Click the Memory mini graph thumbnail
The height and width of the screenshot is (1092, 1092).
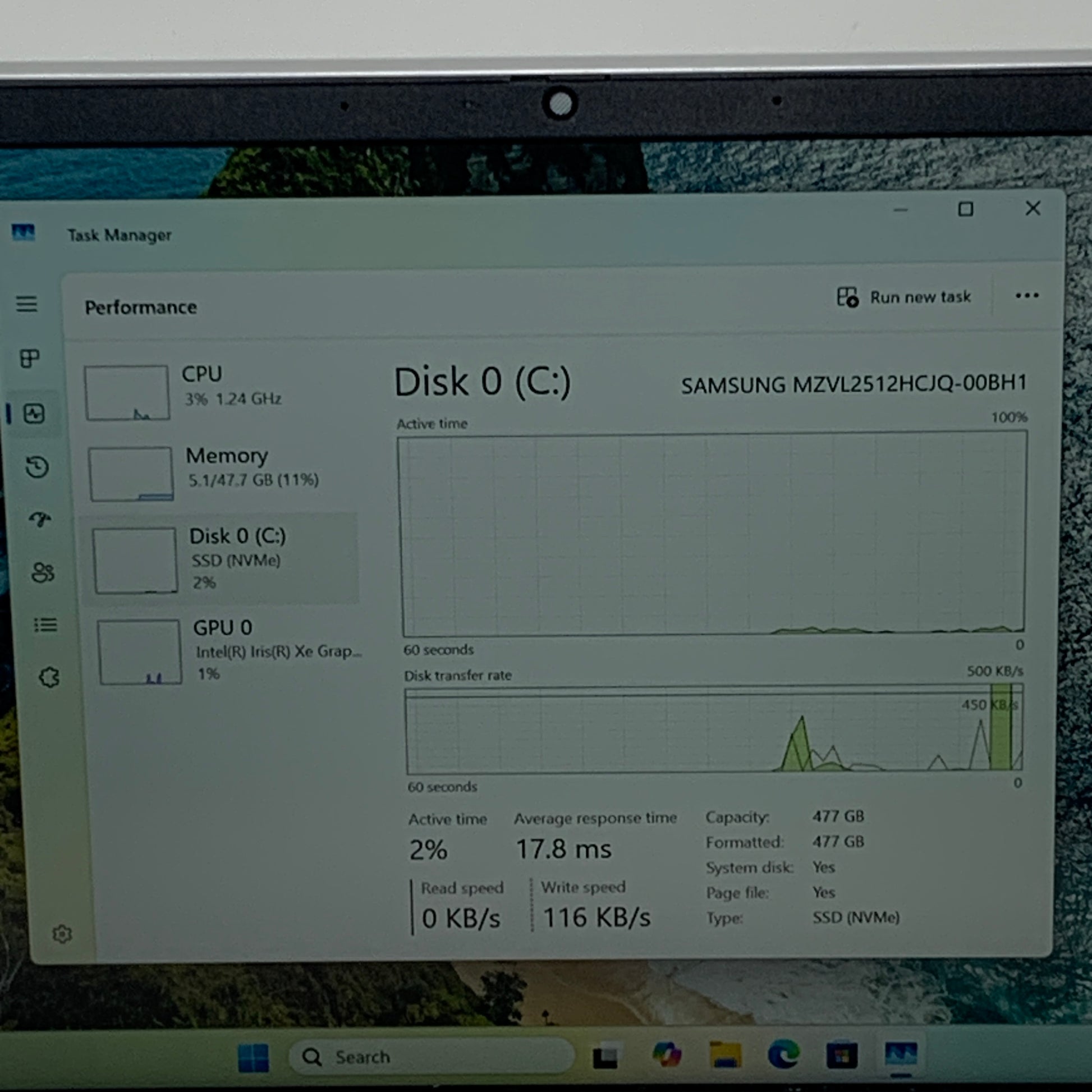(x=131, y=474)
